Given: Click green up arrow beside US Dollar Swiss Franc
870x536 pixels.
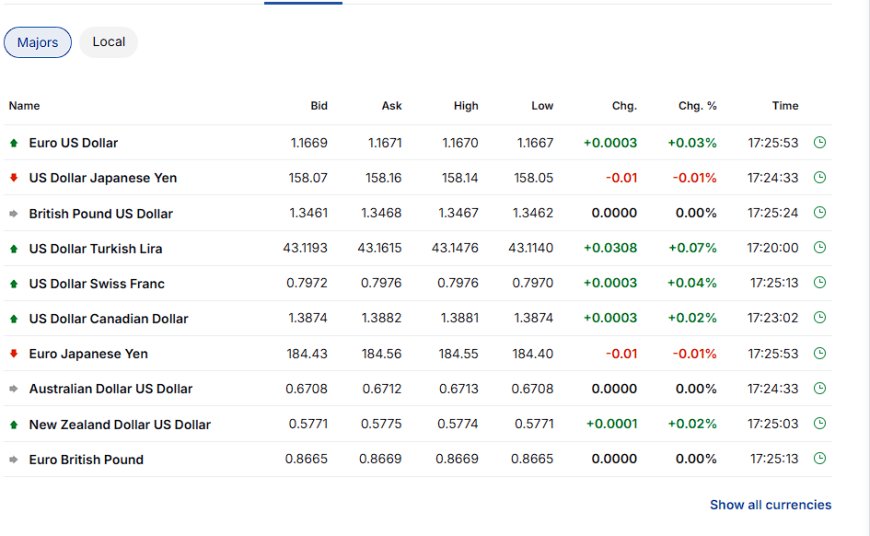Looking at the screenshot, I should 14,284.
